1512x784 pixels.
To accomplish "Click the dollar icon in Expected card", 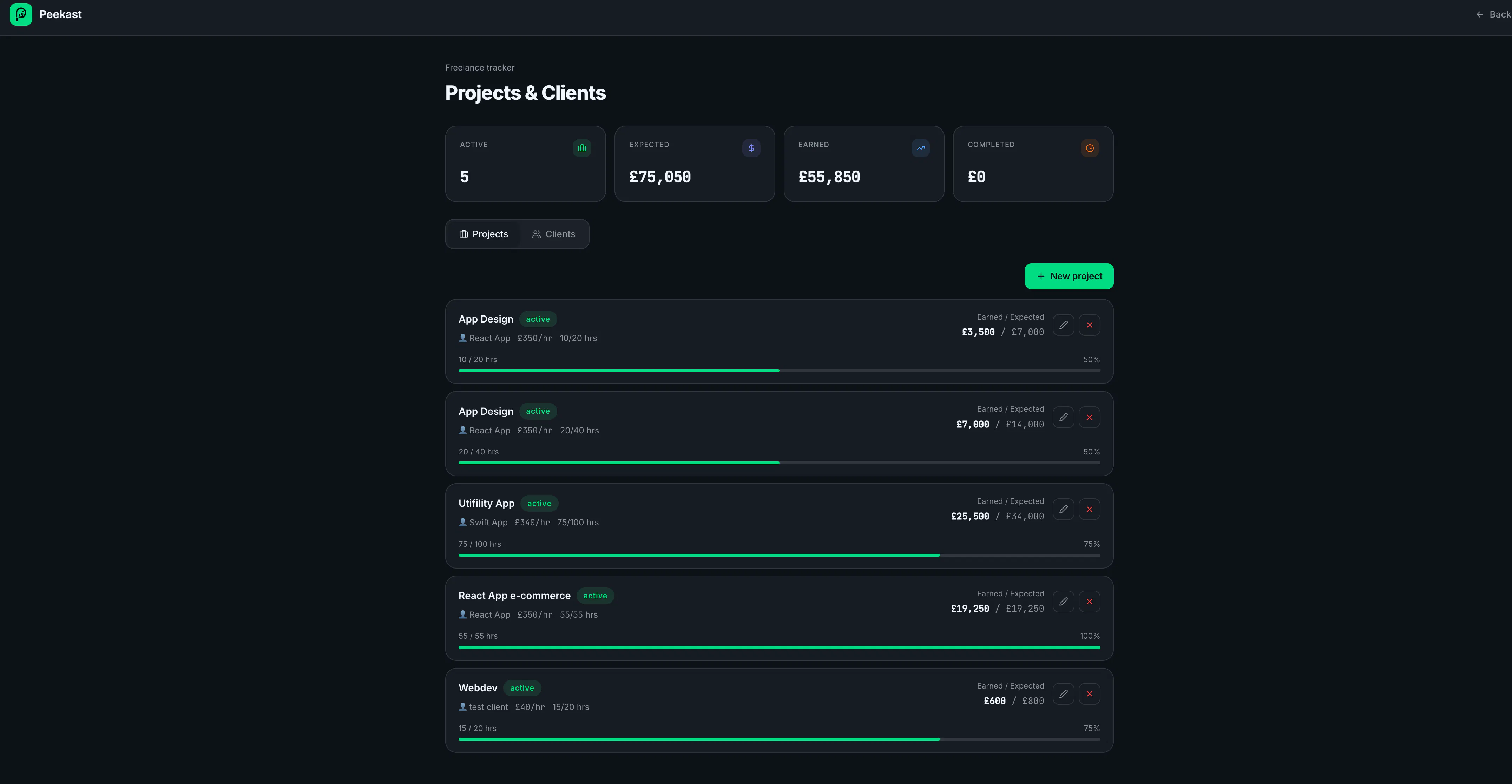I will point(751,148).
